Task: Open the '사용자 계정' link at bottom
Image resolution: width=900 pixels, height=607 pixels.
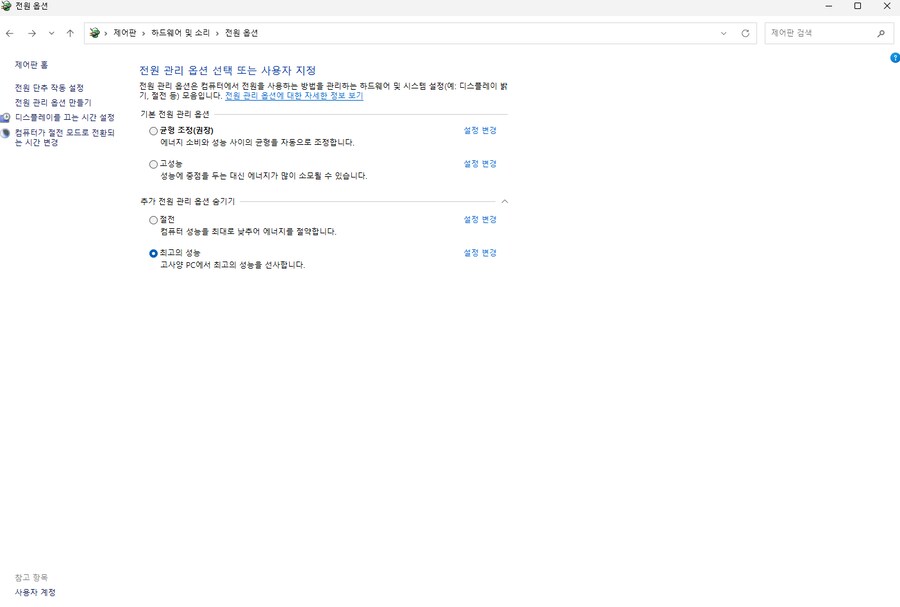Action: [x=34, y=591]
